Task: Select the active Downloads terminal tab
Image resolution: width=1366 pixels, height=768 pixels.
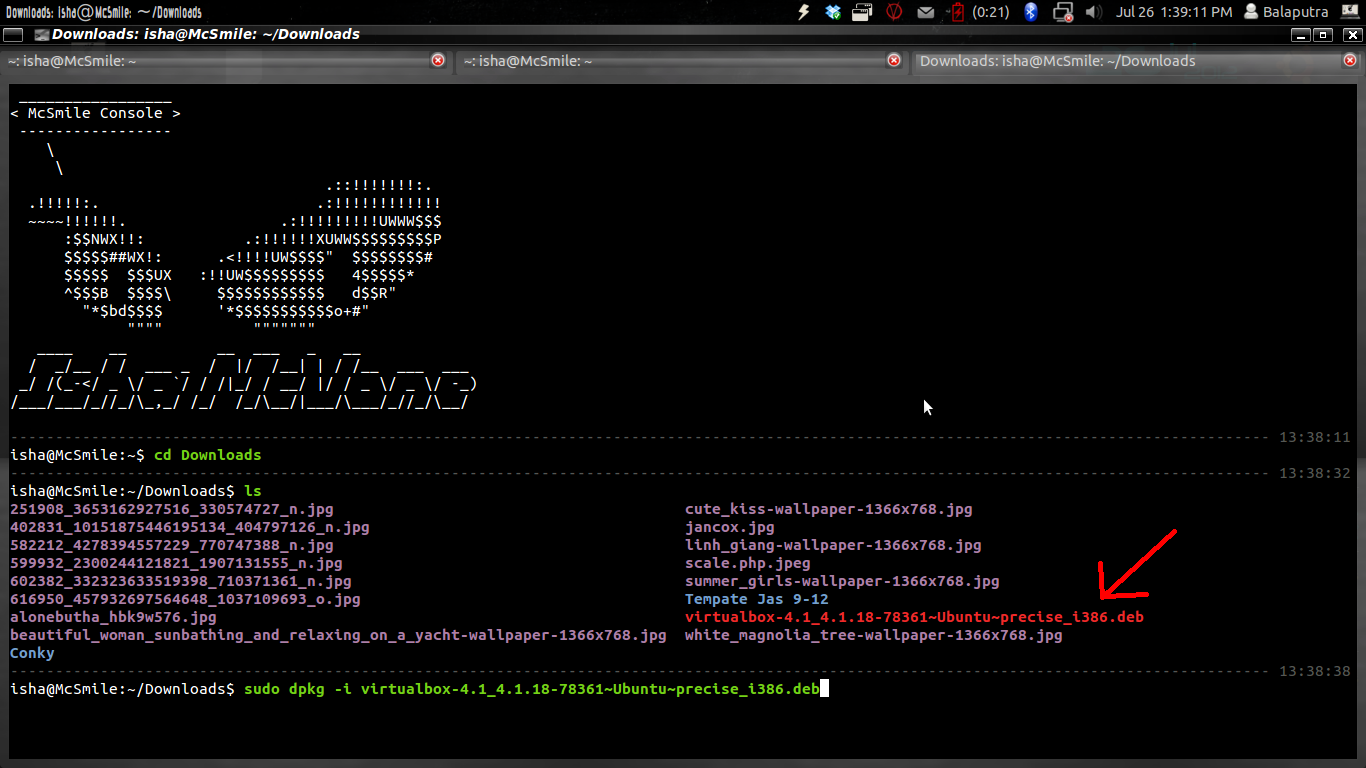Action: pos(1060,60)
